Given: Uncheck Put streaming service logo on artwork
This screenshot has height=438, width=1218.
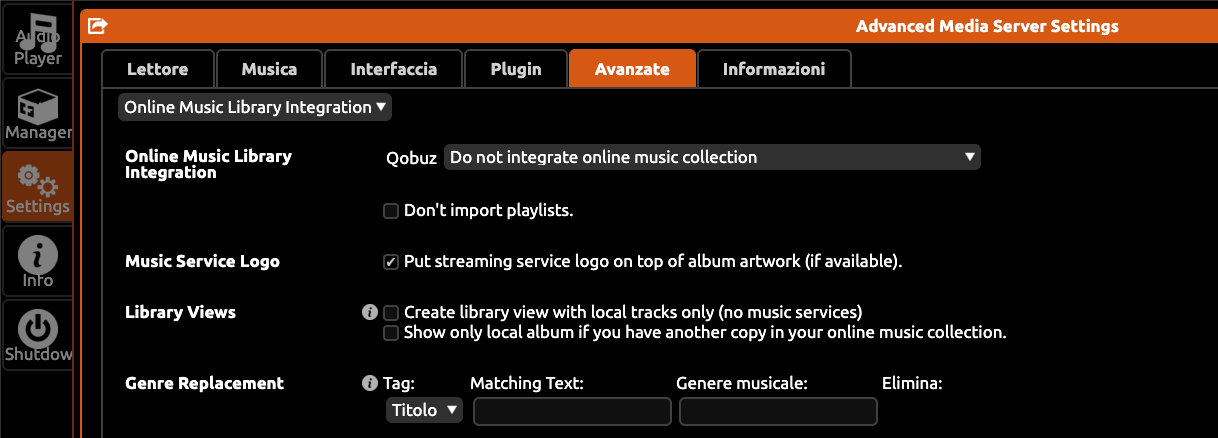Looking at the screenshot, I should [x=392, y=262].
